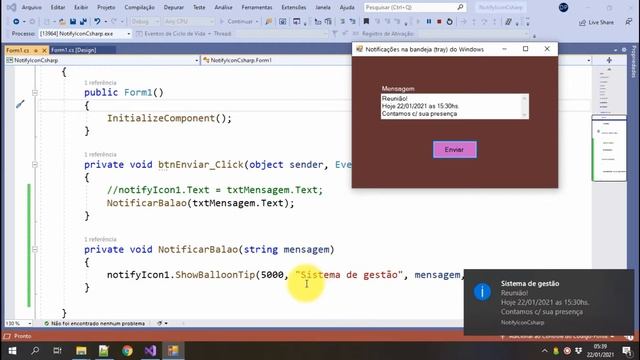Click the hot reload flame icon
Image resolution: width=640 pixels, height=360 pixels.
click(269, 22)
